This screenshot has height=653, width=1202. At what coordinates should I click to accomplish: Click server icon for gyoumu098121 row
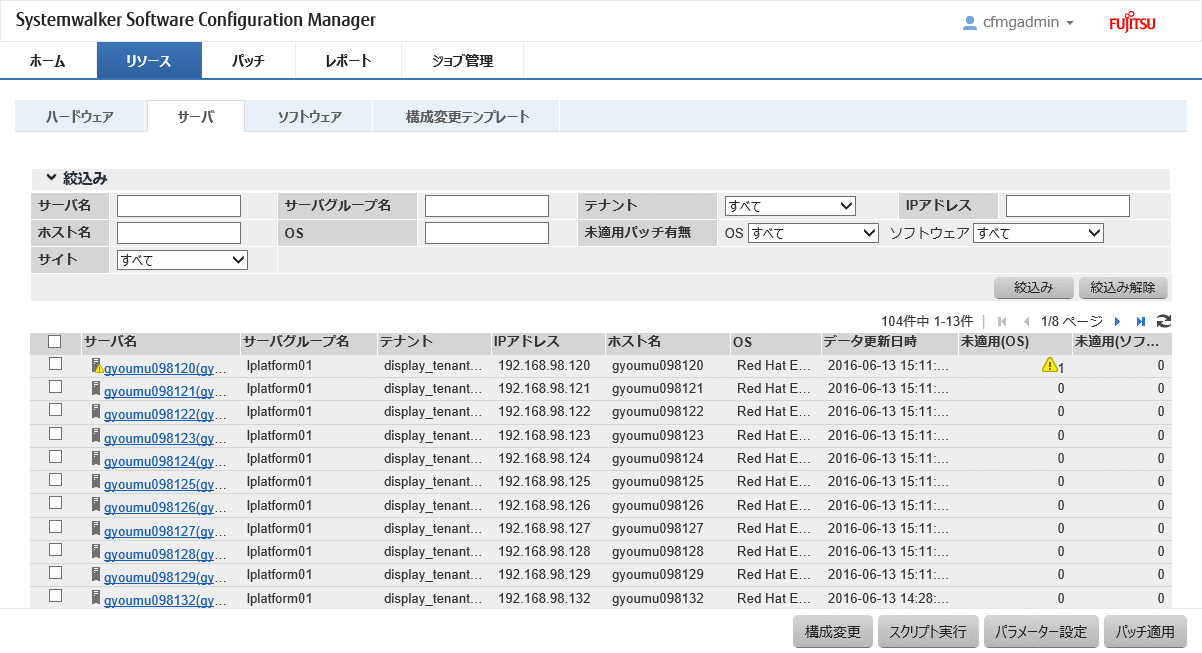pyautogui.click(x=97, y=388)
